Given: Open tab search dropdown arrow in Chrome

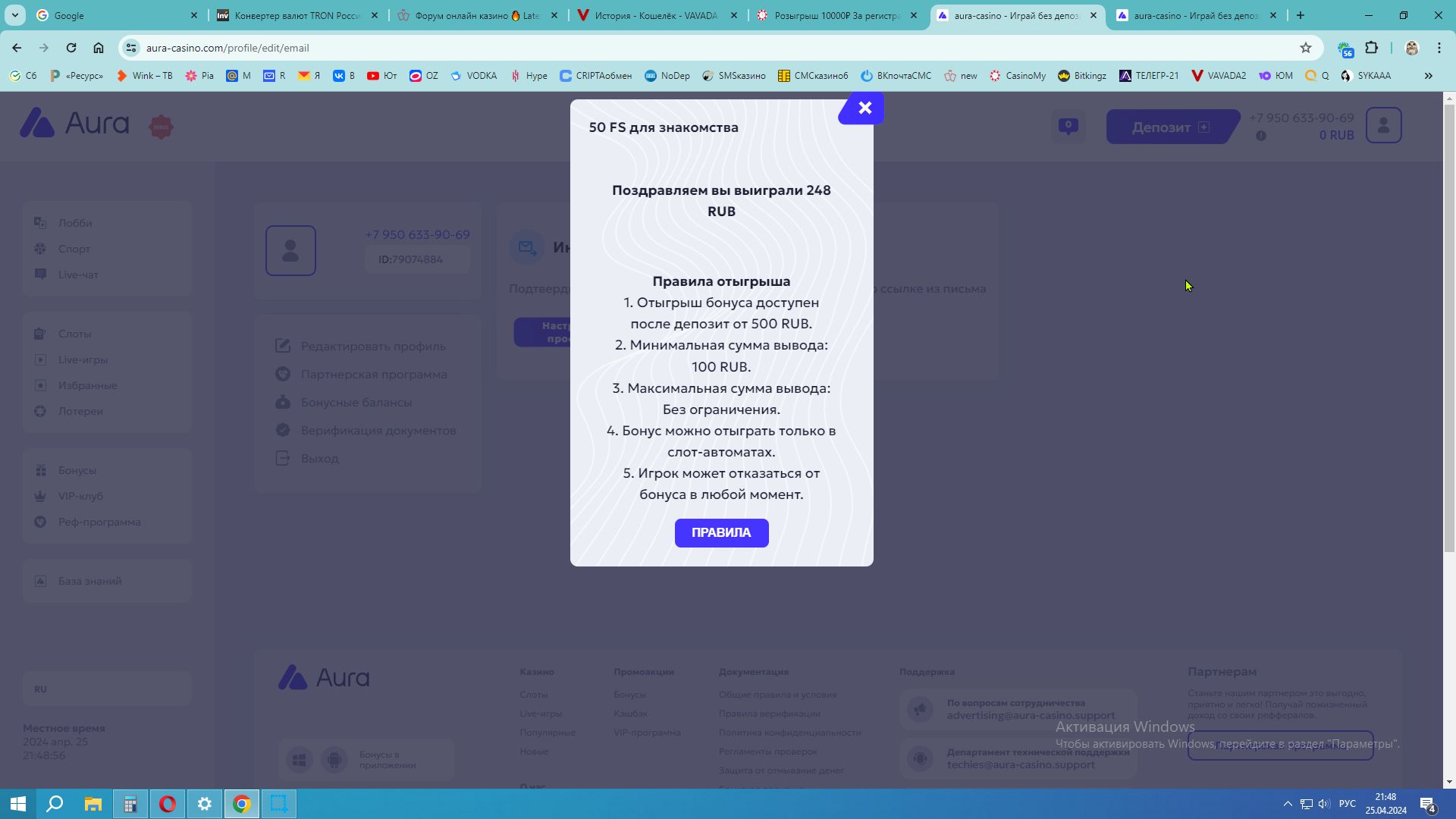Looking at the screenshot, I should 14,15.
